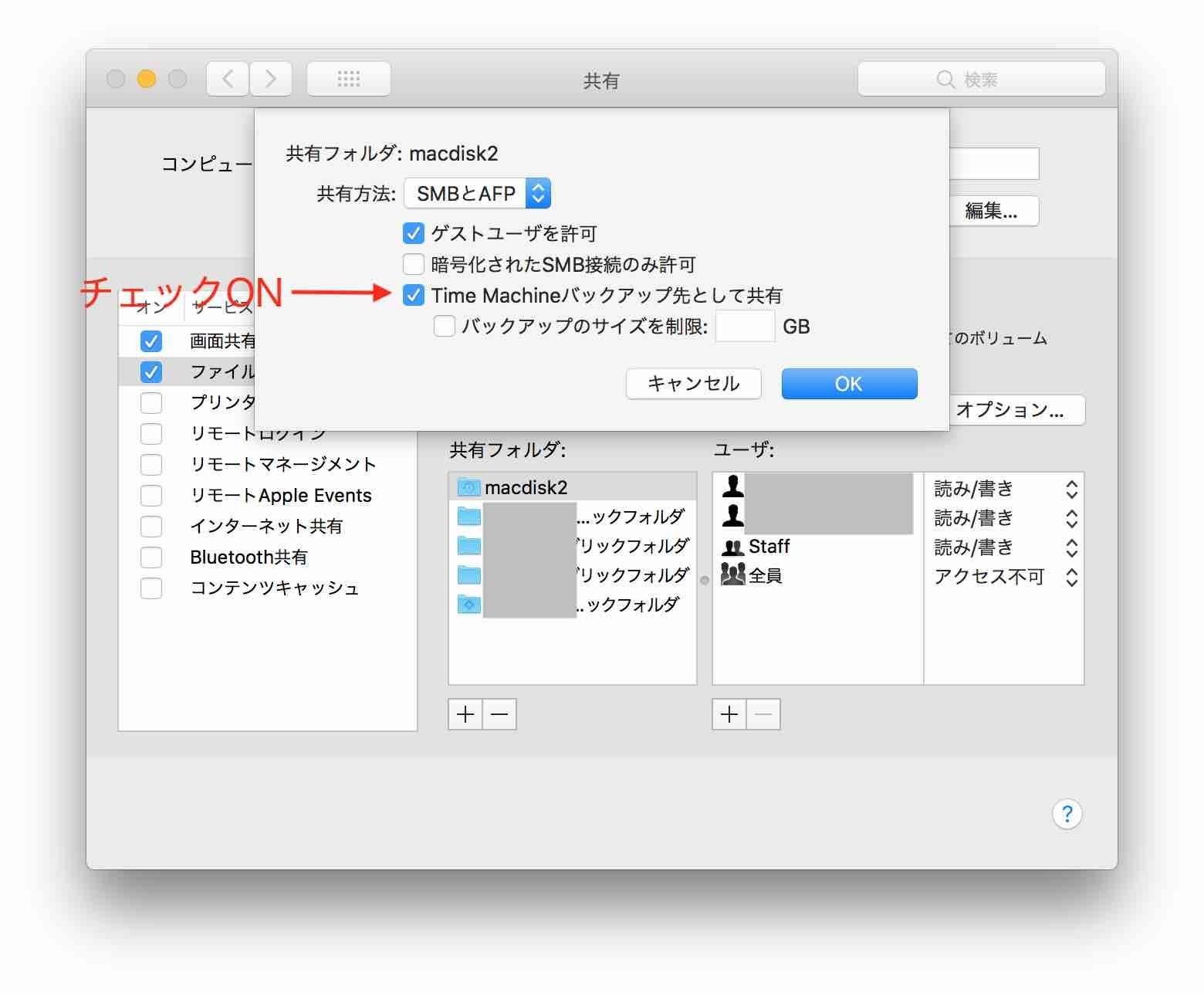The width and height of the screenshot is (1204, 993).
Task: Show all preferences grid button
Action: (x=349, y=79)
